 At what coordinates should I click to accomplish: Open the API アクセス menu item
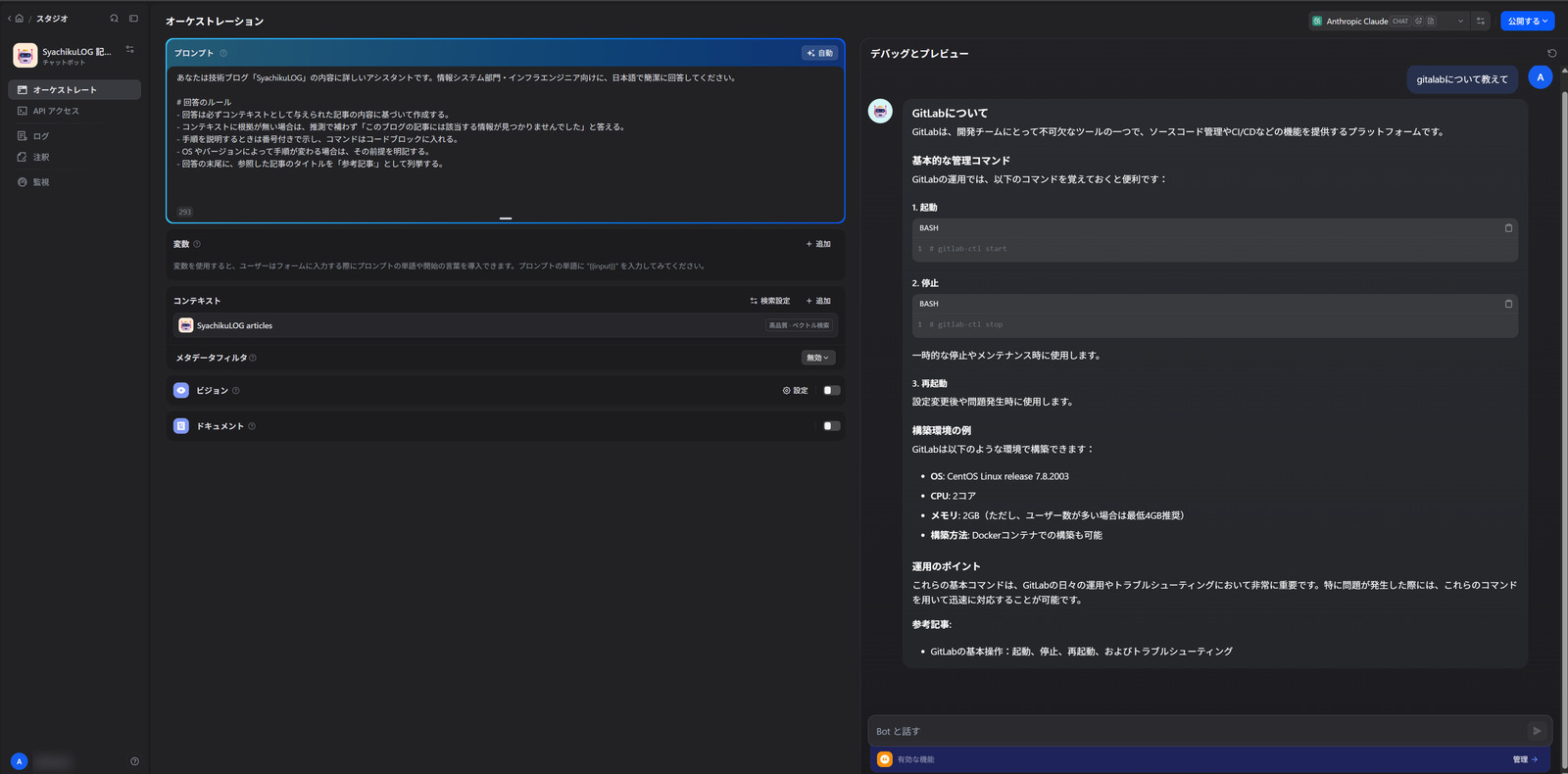74,111
